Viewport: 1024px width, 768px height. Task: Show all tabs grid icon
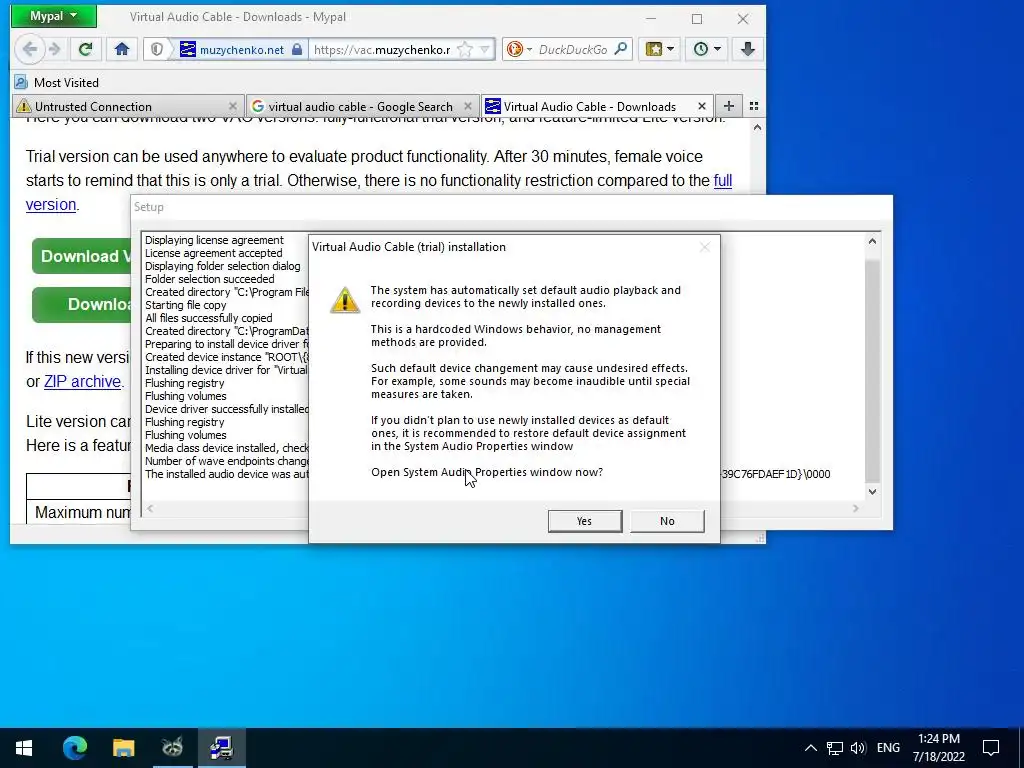754,106
